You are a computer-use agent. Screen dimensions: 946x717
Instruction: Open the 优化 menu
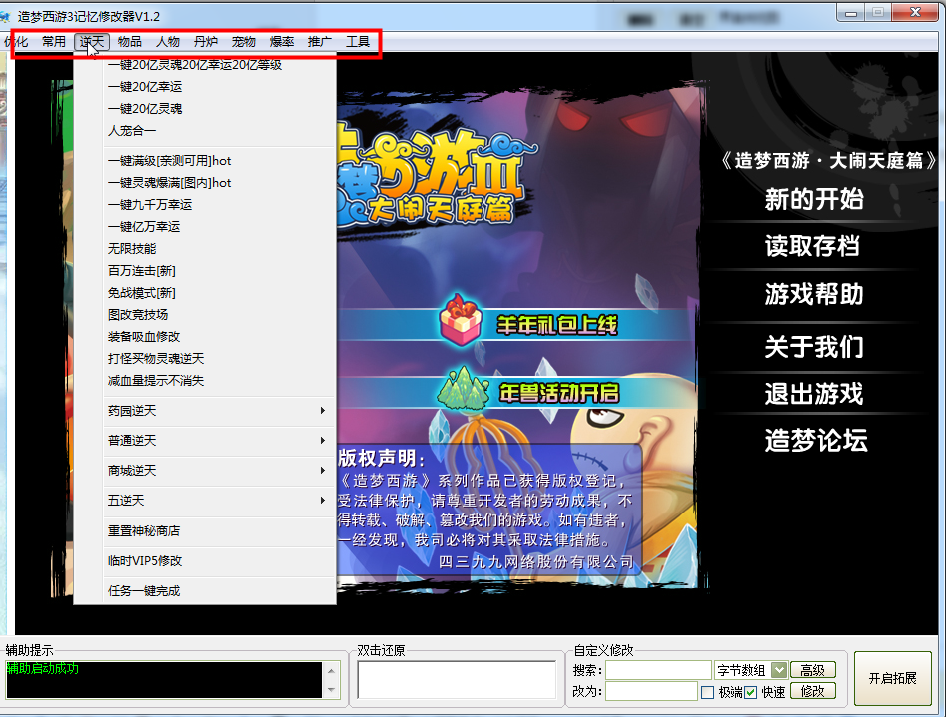(x=16, y=42)
